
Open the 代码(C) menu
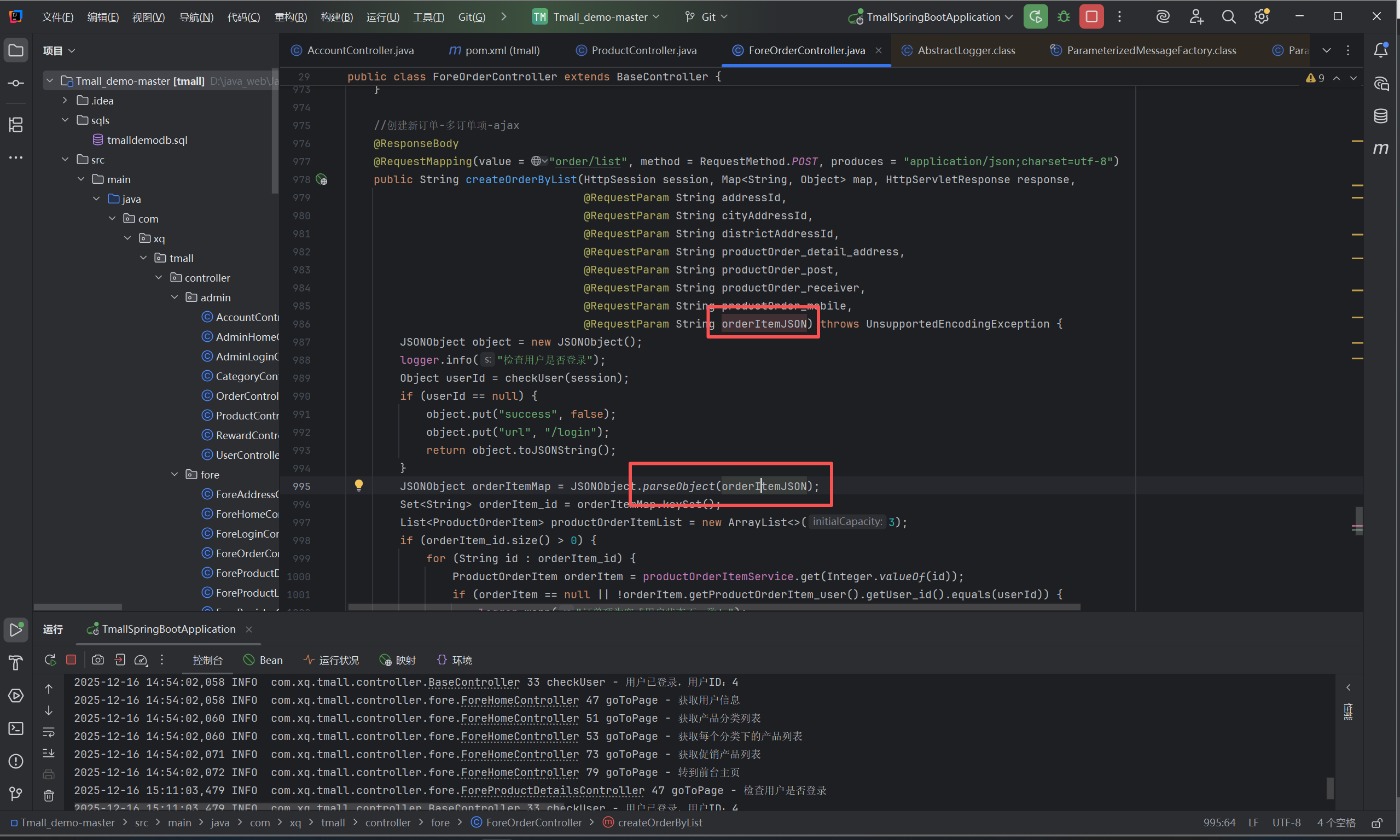[x=243, y=17]
